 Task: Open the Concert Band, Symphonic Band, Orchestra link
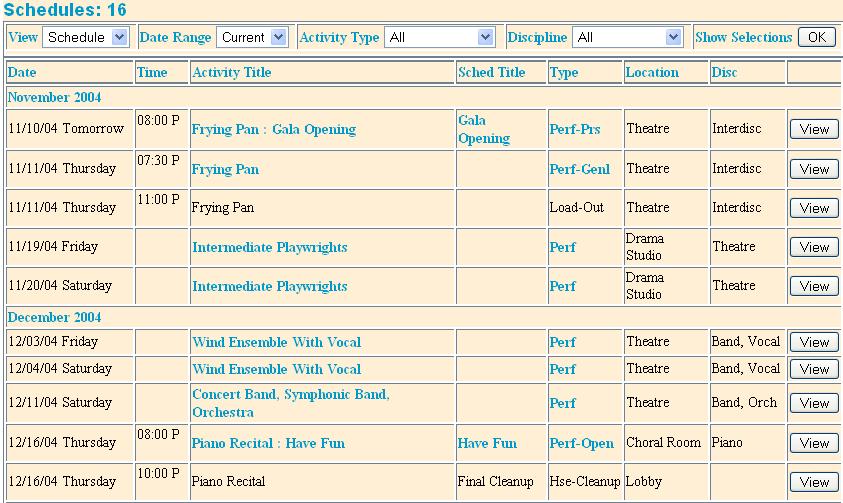[290, 403]
